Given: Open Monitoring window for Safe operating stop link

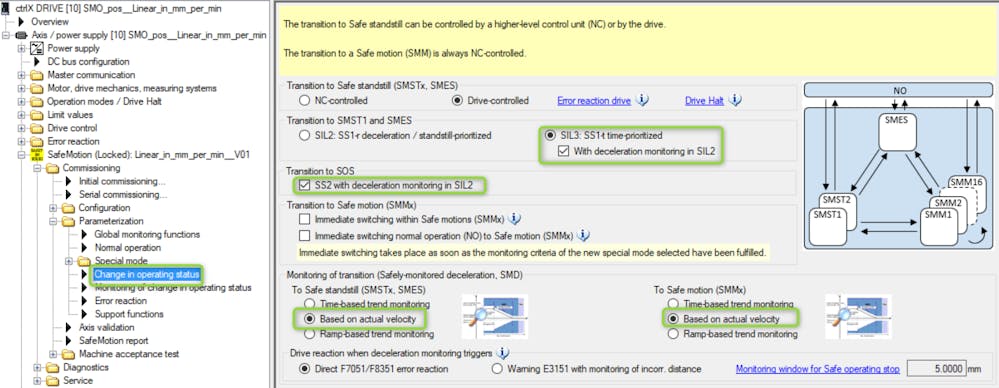Looking at the screenshot, I should coord(817,369).
